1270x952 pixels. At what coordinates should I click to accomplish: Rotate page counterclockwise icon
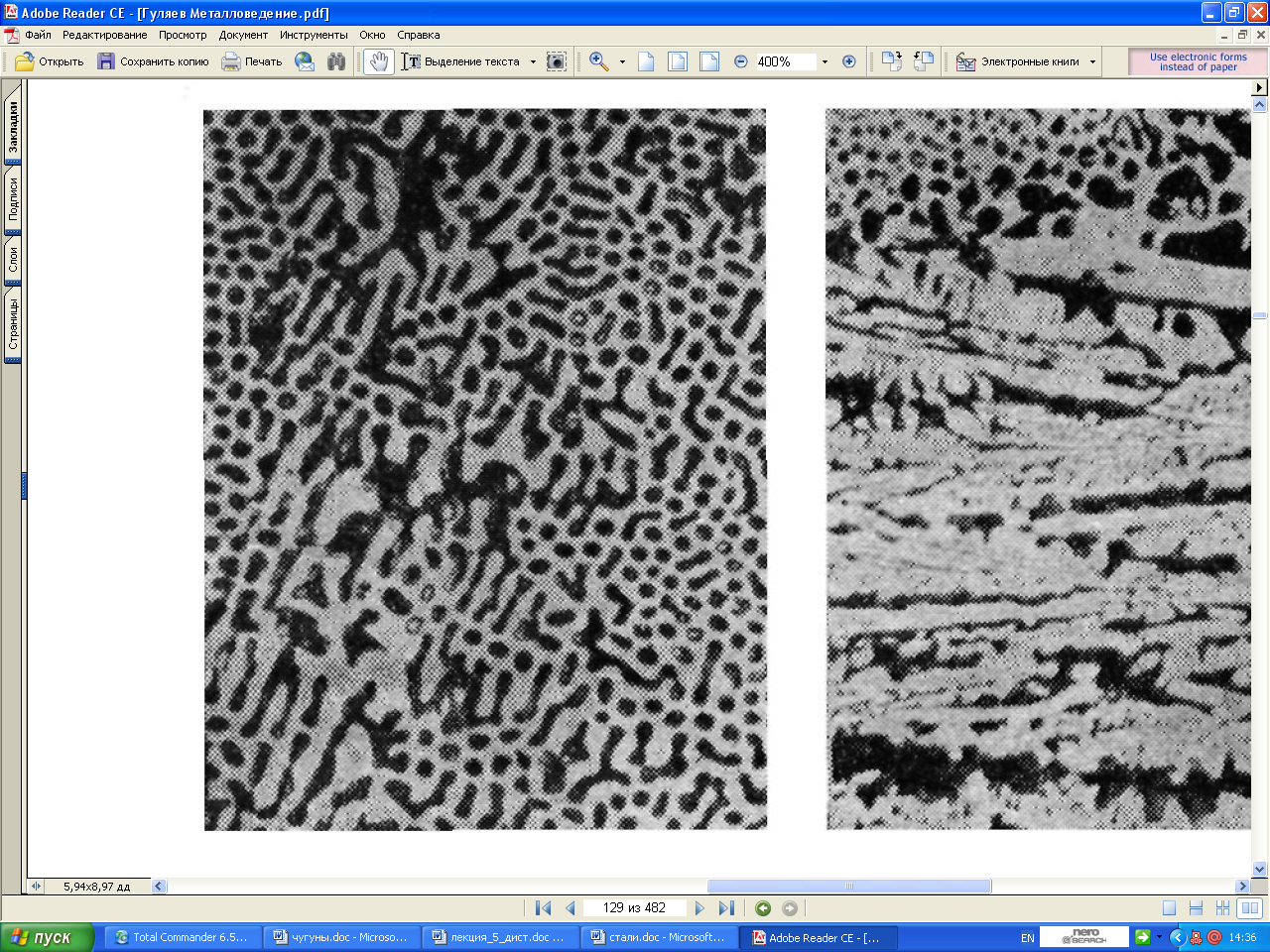click(924, 61)
